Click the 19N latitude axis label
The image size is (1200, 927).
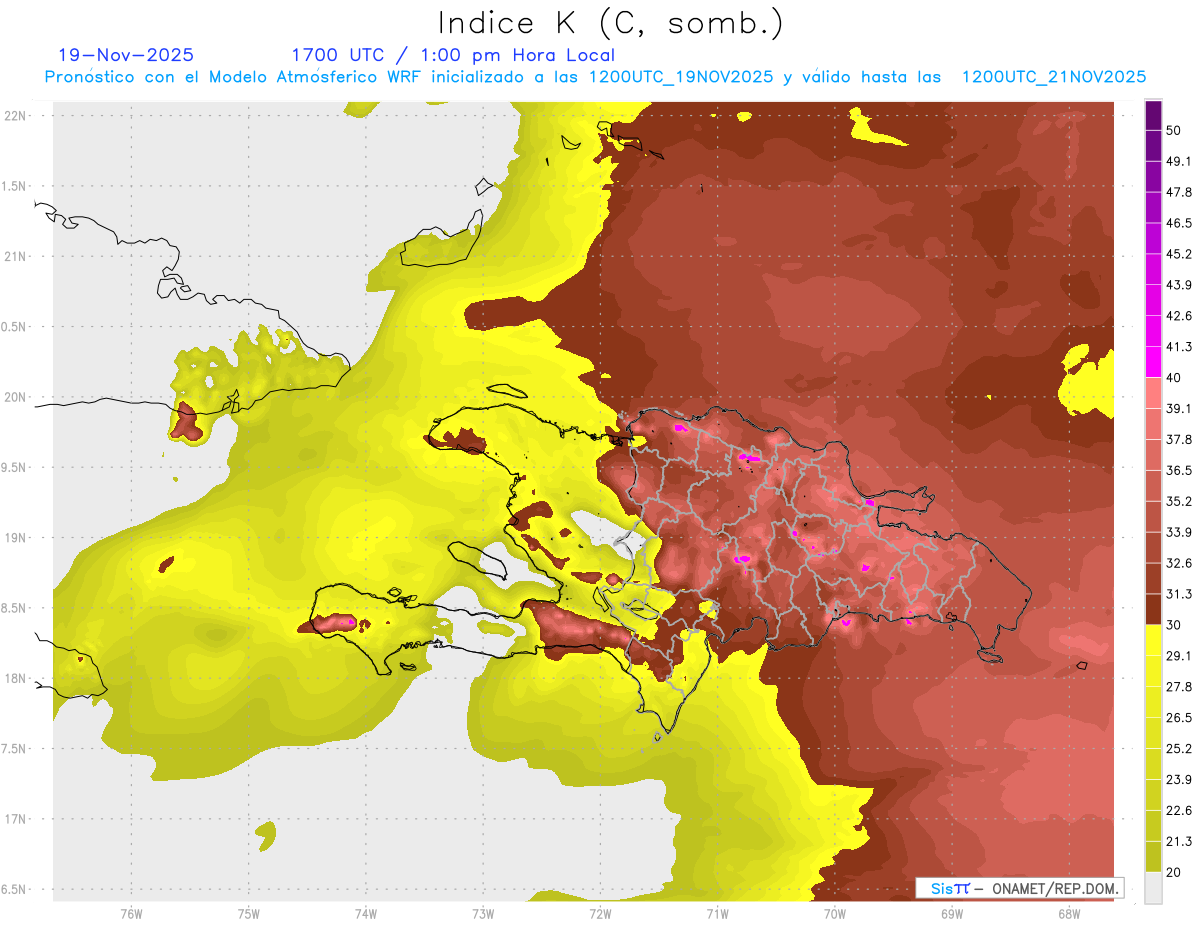pos(16,537)
